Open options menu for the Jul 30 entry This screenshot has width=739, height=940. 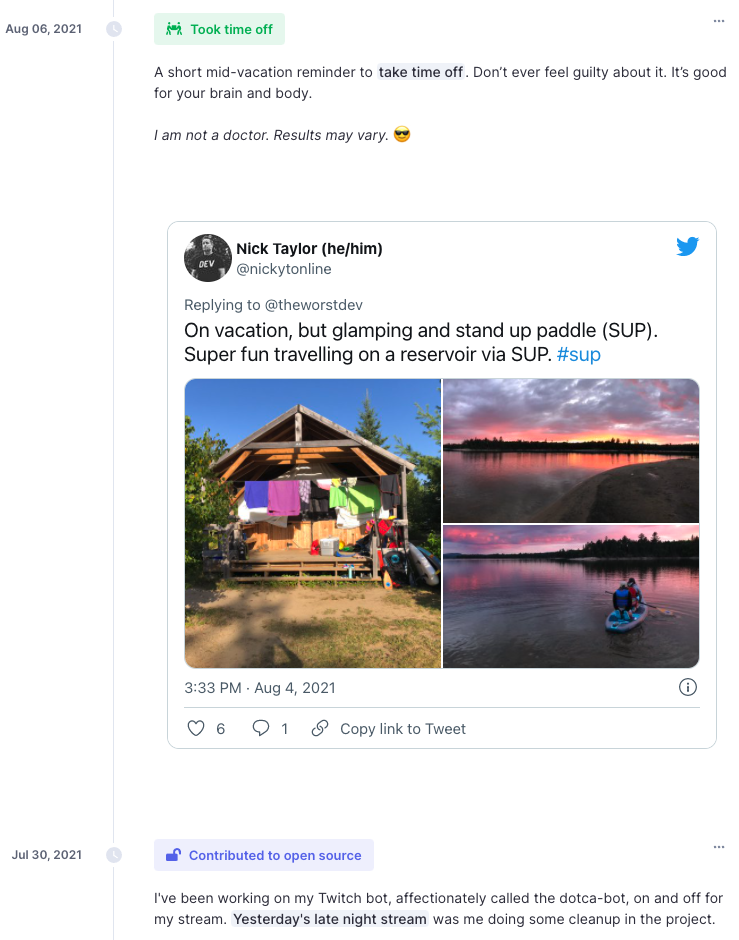click(718, 847)
